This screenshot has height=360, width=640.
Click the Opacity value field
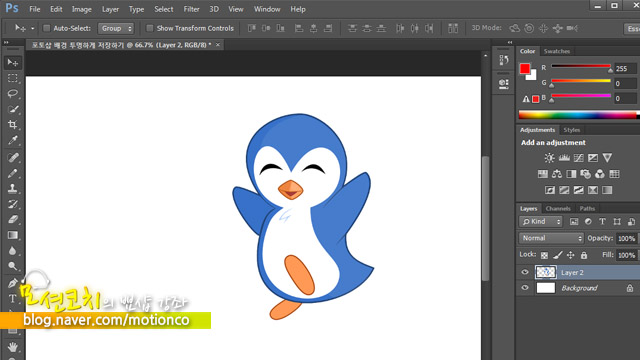(x=626, y=238)
